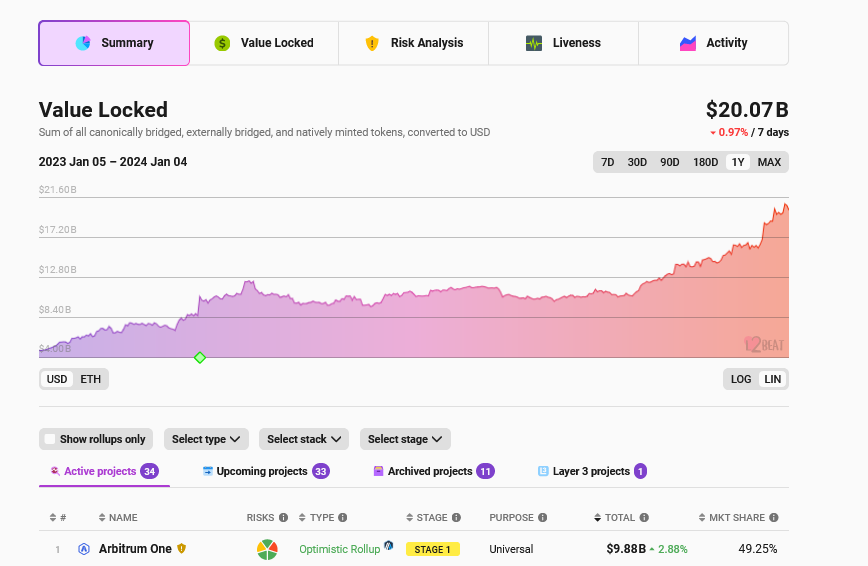Screen dimensions: 868x566
Task: Switch to the Liveness tab
Action: coord(563,43)
